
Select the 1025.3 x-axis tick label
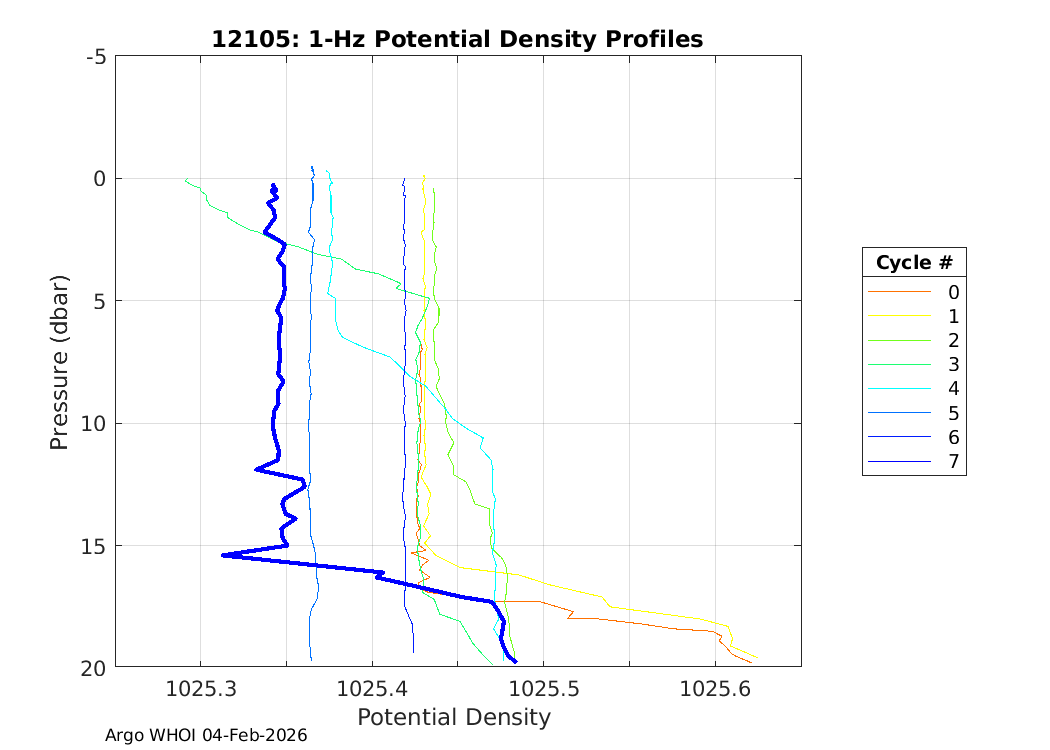tap(200, 689)
